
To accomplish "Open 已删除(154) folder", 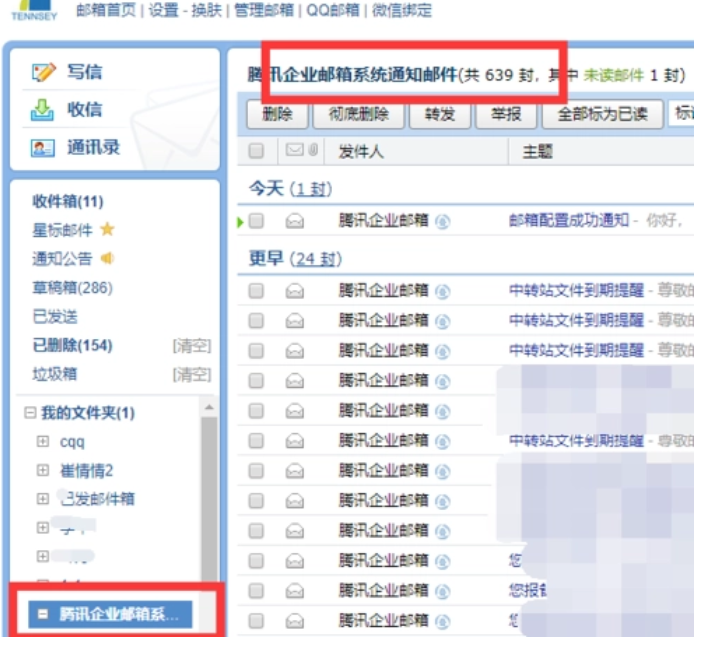I will 72,346.
